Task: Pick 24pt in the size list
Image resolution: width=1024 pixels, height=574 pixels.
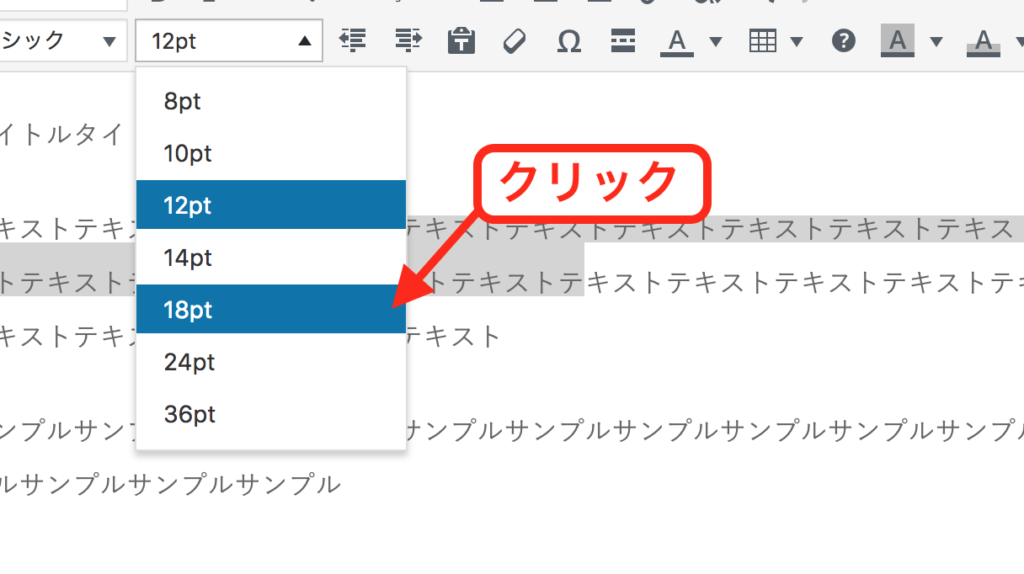Action: (x=270, y=361)
